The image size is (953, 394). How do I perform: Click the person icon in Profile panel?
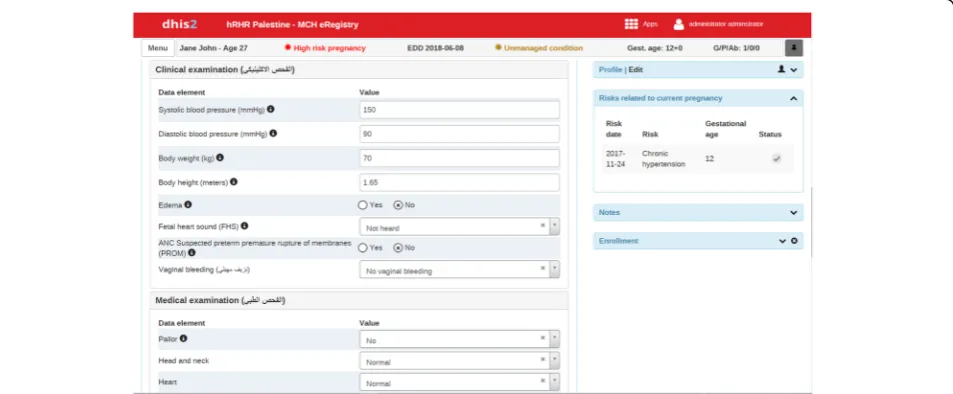782,69
